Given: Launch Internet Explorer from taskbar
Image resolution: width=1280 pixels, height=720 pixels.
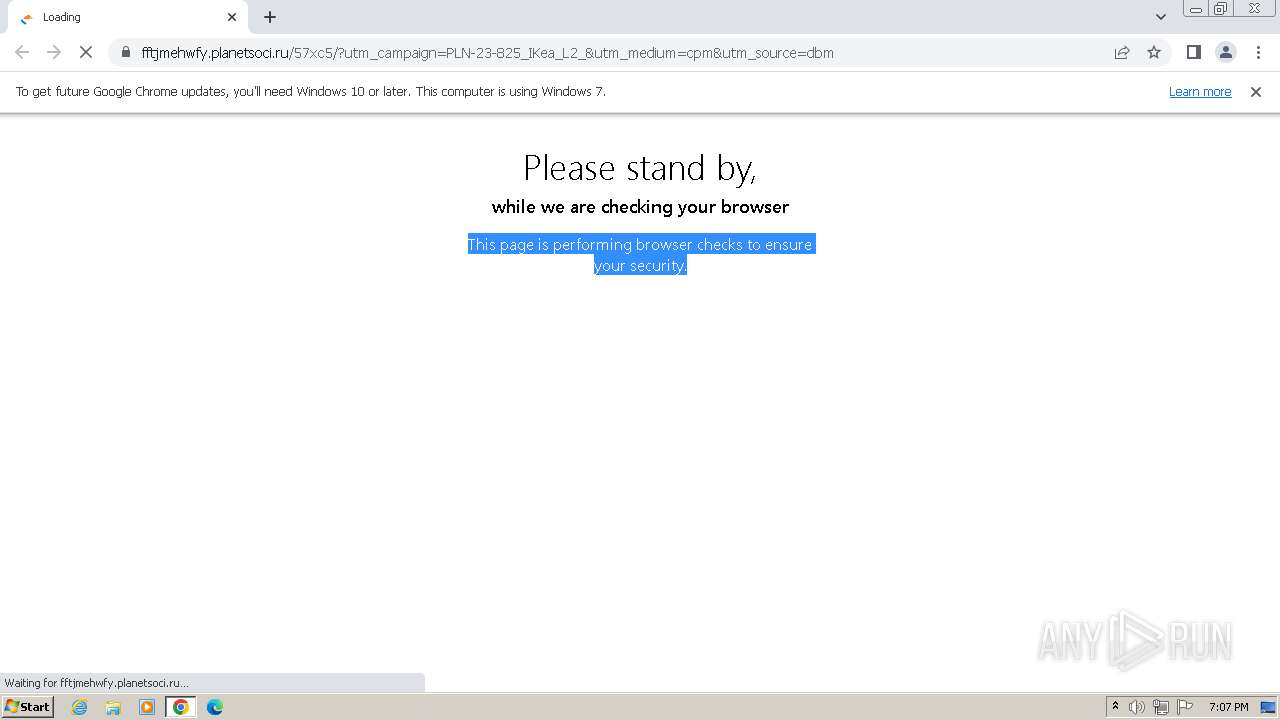Looking at the screenshot, I should click(x=79, y=707).
